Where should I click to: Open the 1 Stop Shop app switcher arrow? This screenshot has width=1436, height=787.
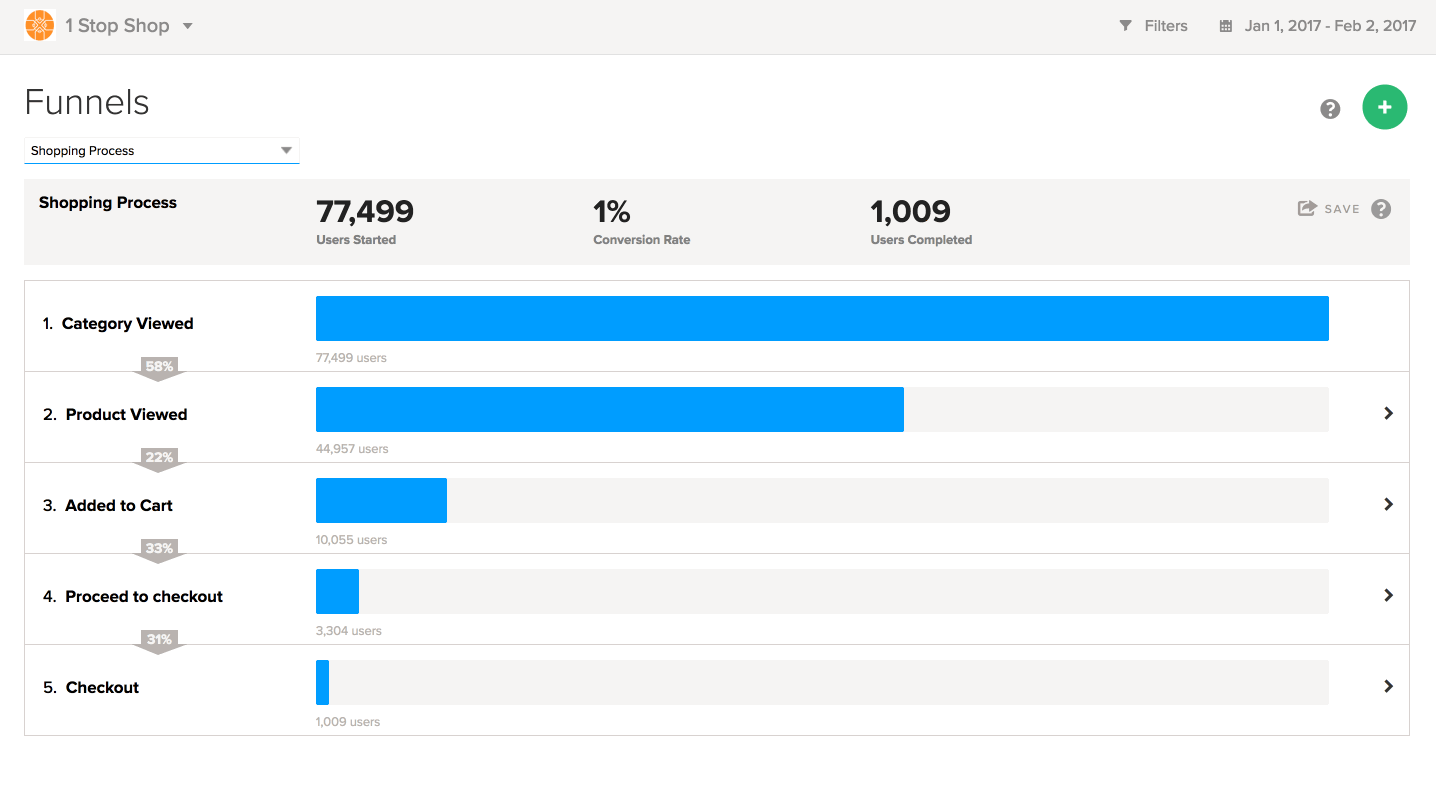pos(187,26)
